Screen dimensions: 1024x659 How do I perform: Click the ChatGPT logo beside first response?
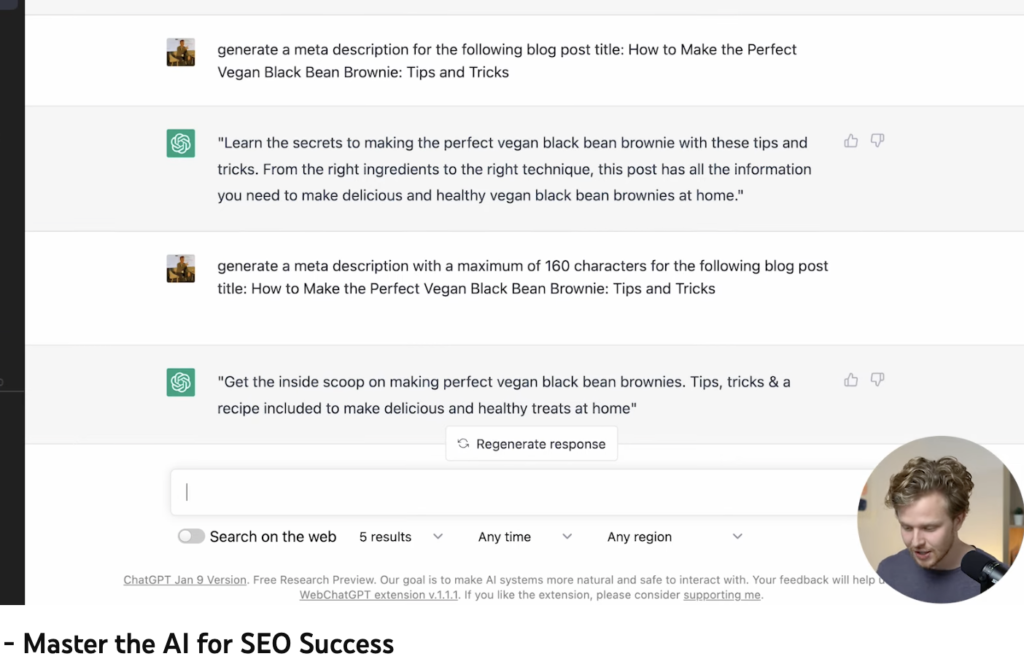181,143
